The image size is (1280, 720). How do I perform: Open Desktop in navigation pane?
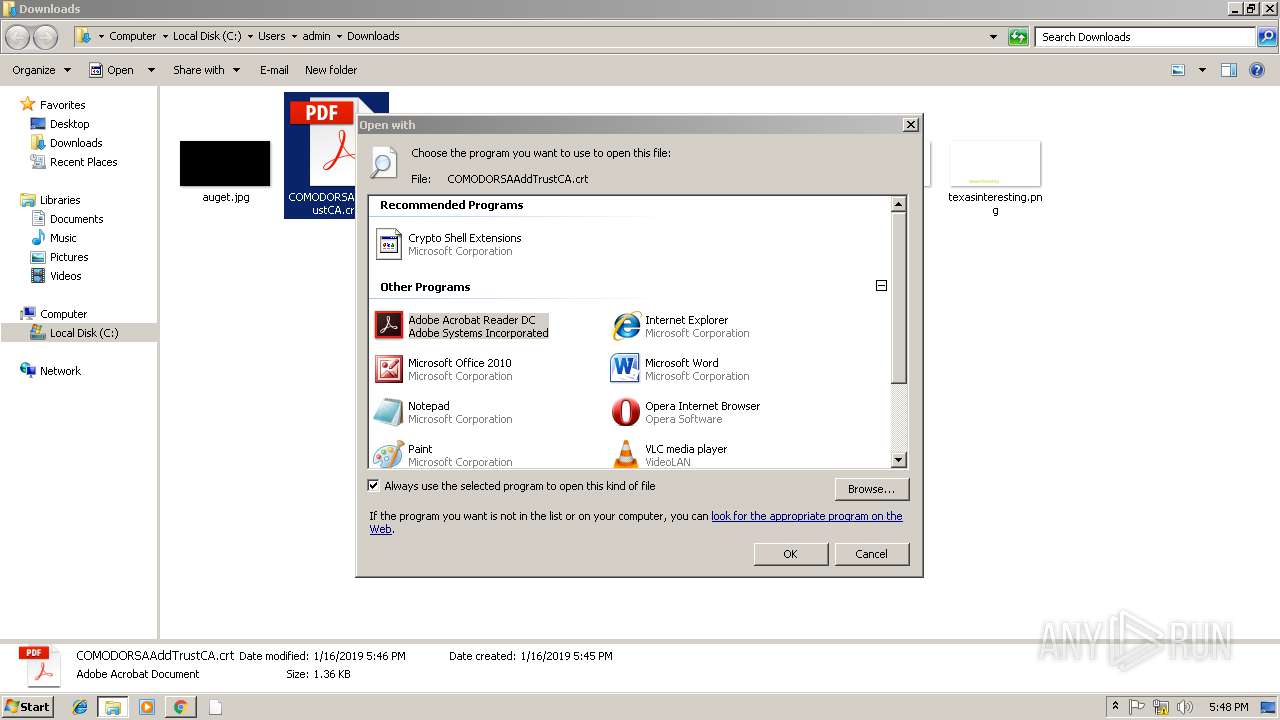click(69, 124)
